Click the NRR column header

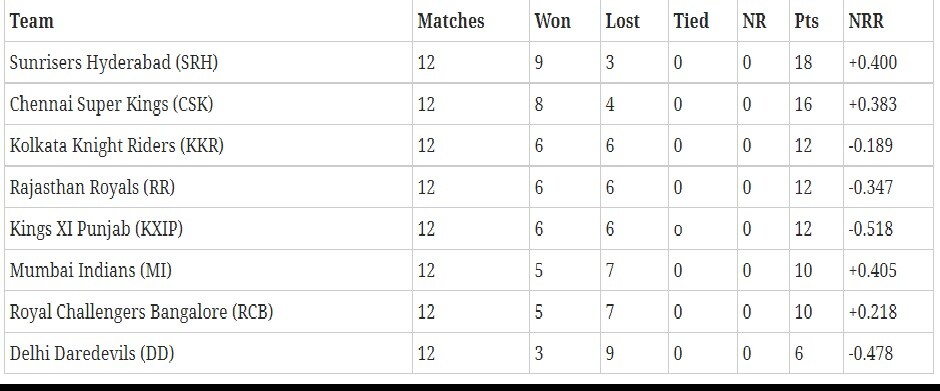[866, 21]
